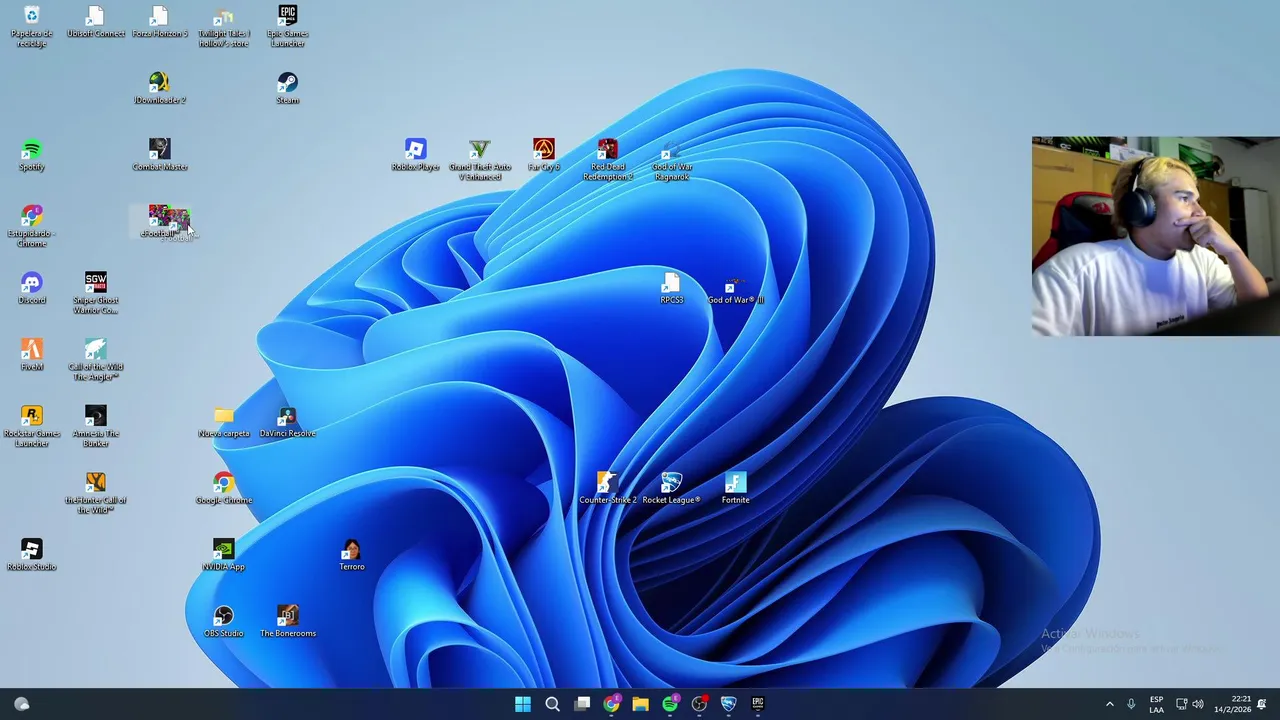Open the Windows Start menu

tap(523, 704)
